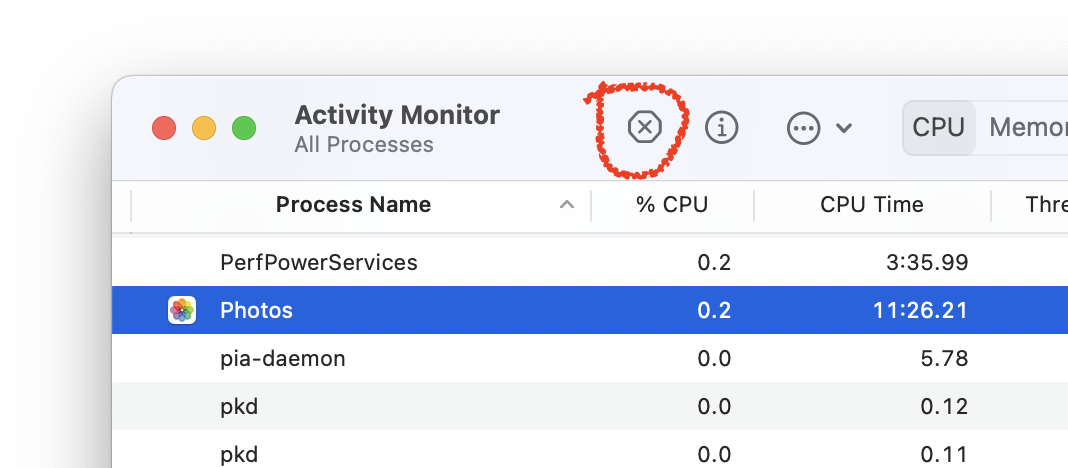Switch to the Memory tab
The width and height of the screenshot is (1068, 468).
tap(1027, 127)
